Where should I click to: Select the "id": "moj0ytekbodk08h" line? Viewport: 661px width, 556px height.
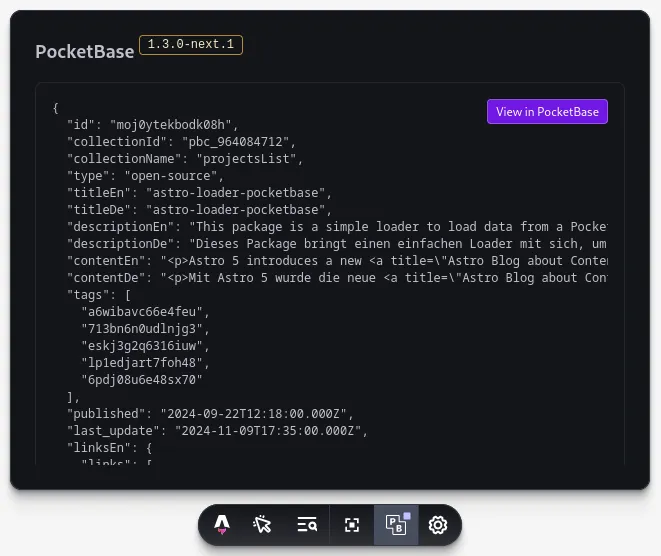153,125
